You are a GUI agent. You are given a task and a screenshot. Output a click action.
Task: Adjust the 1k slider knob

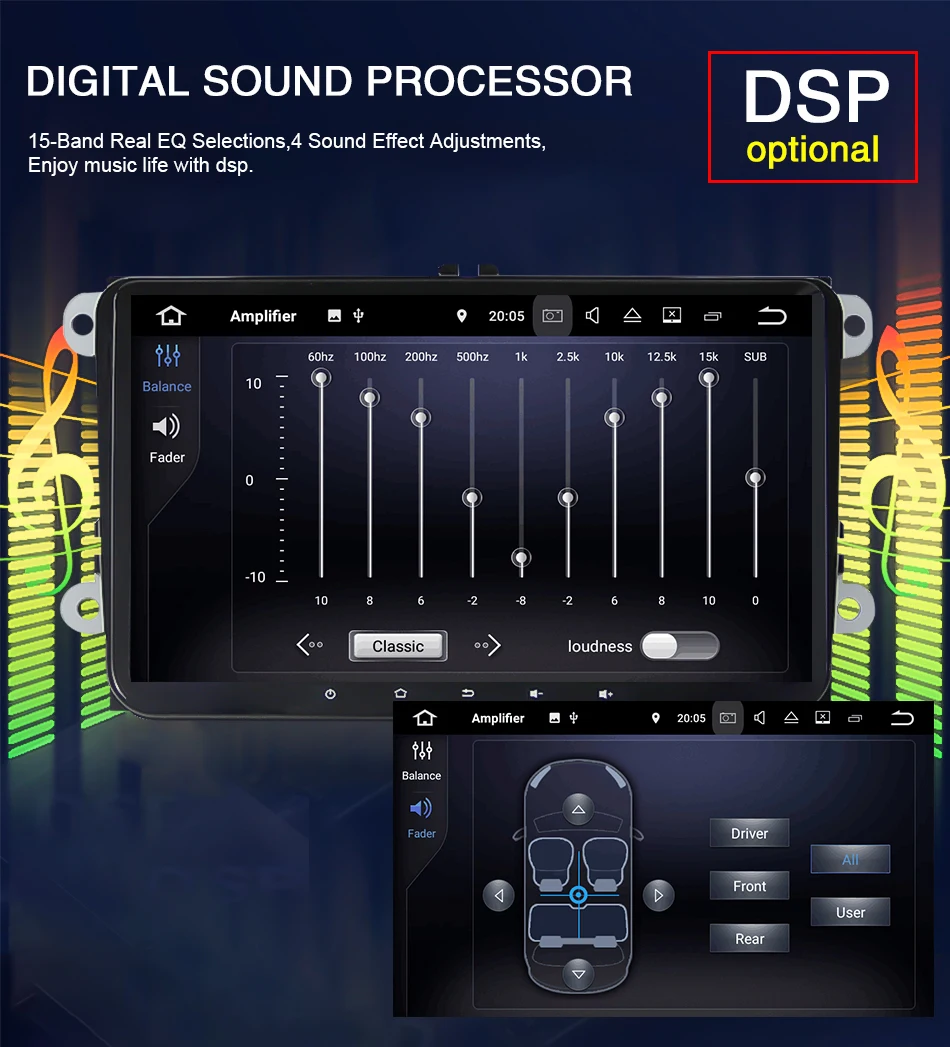[521, 557]
